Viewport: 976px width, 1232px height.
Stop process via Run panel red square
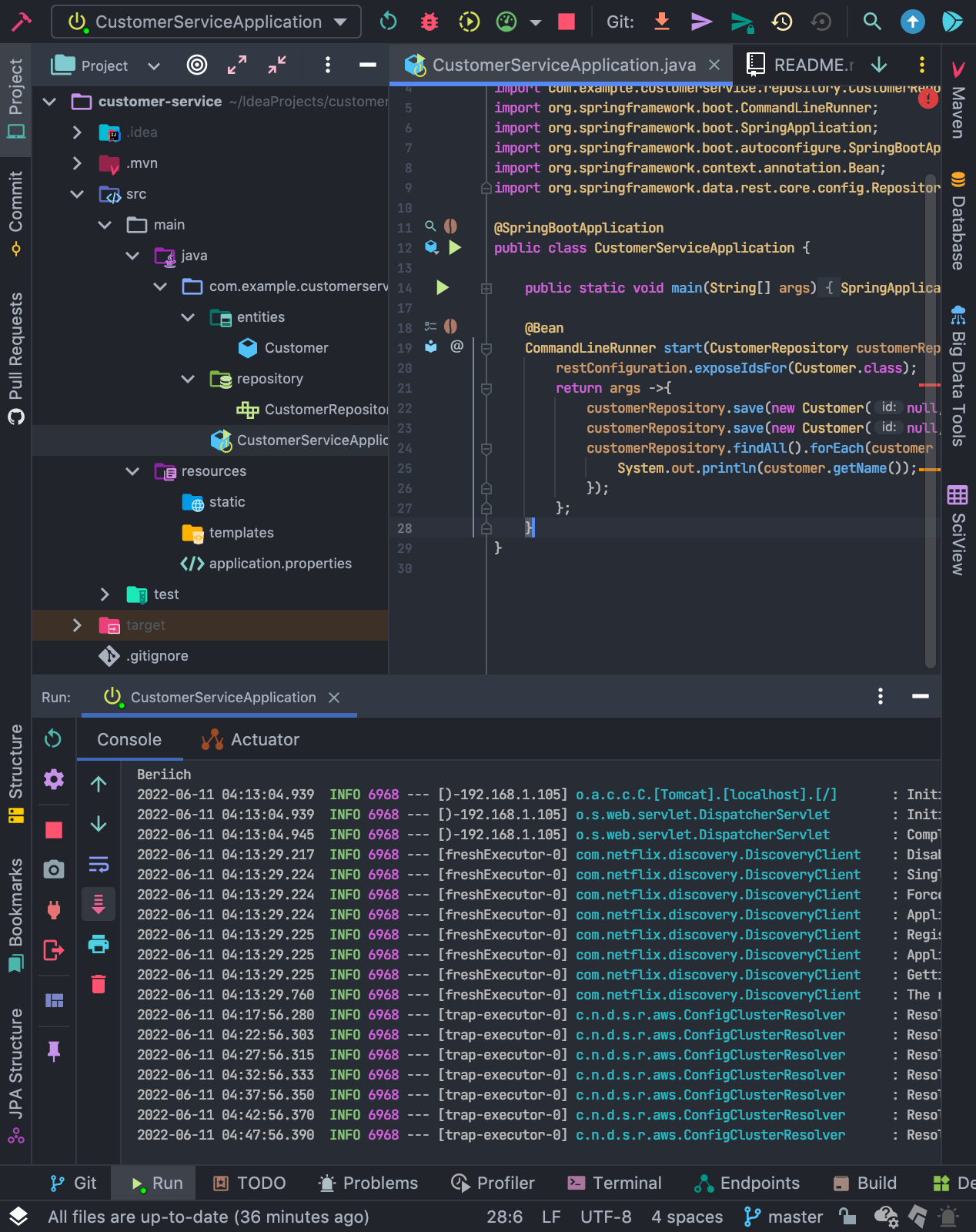click(x=54, y=830)
